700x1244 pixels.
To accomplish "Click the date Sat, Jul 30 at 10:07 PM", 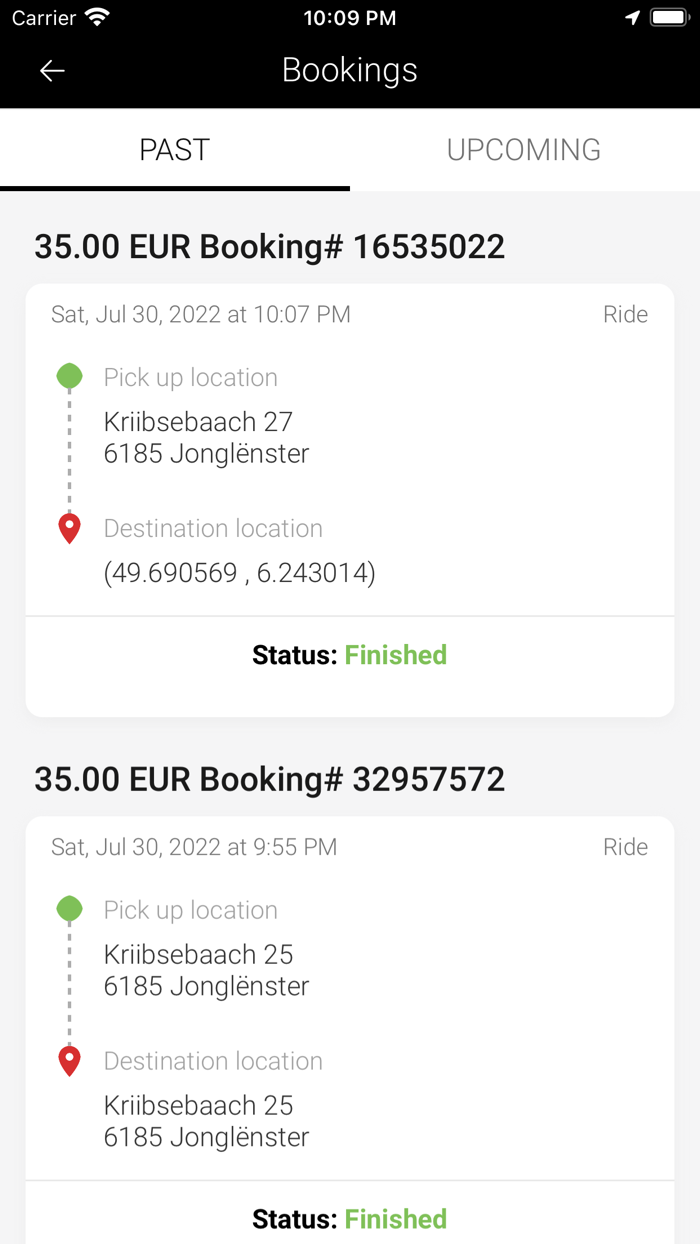I will [200, 314].
